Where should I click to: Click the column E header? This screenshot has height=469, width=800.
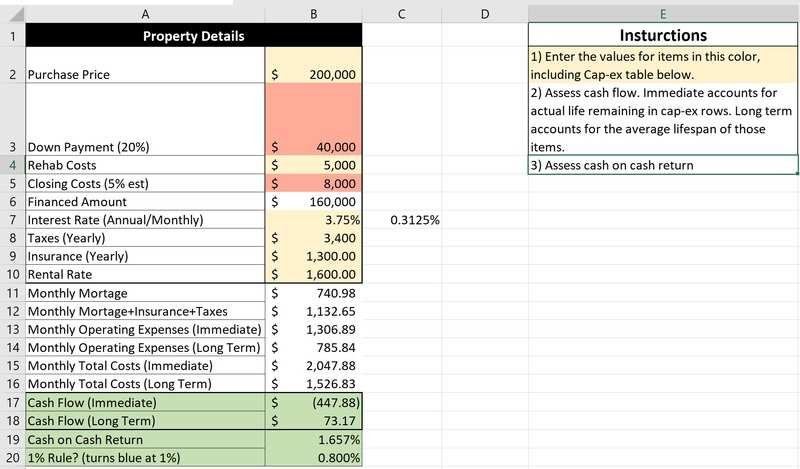point(663,13)
